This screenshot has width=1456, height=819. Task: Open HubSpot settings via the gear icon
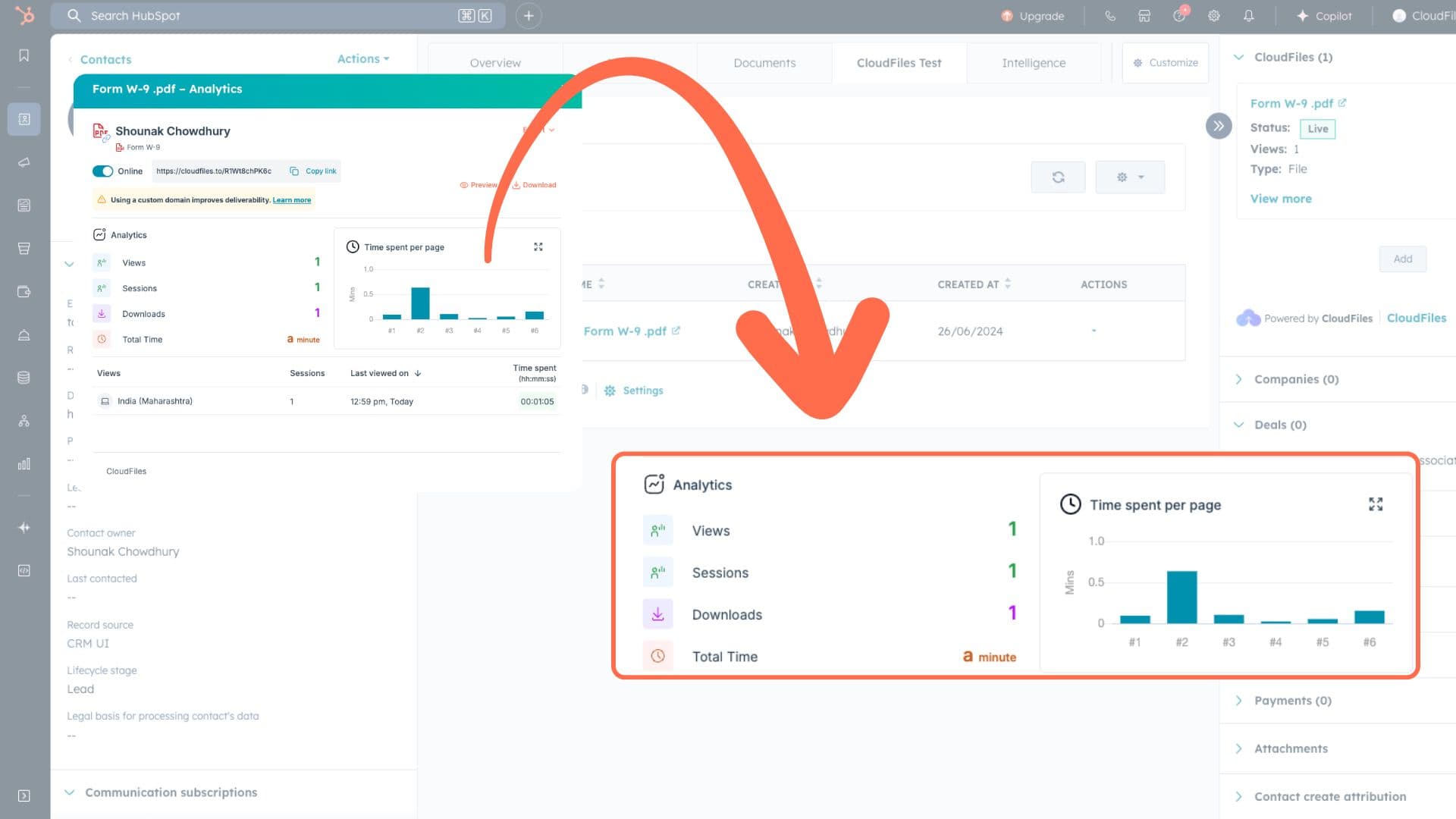click(1213, 15)
